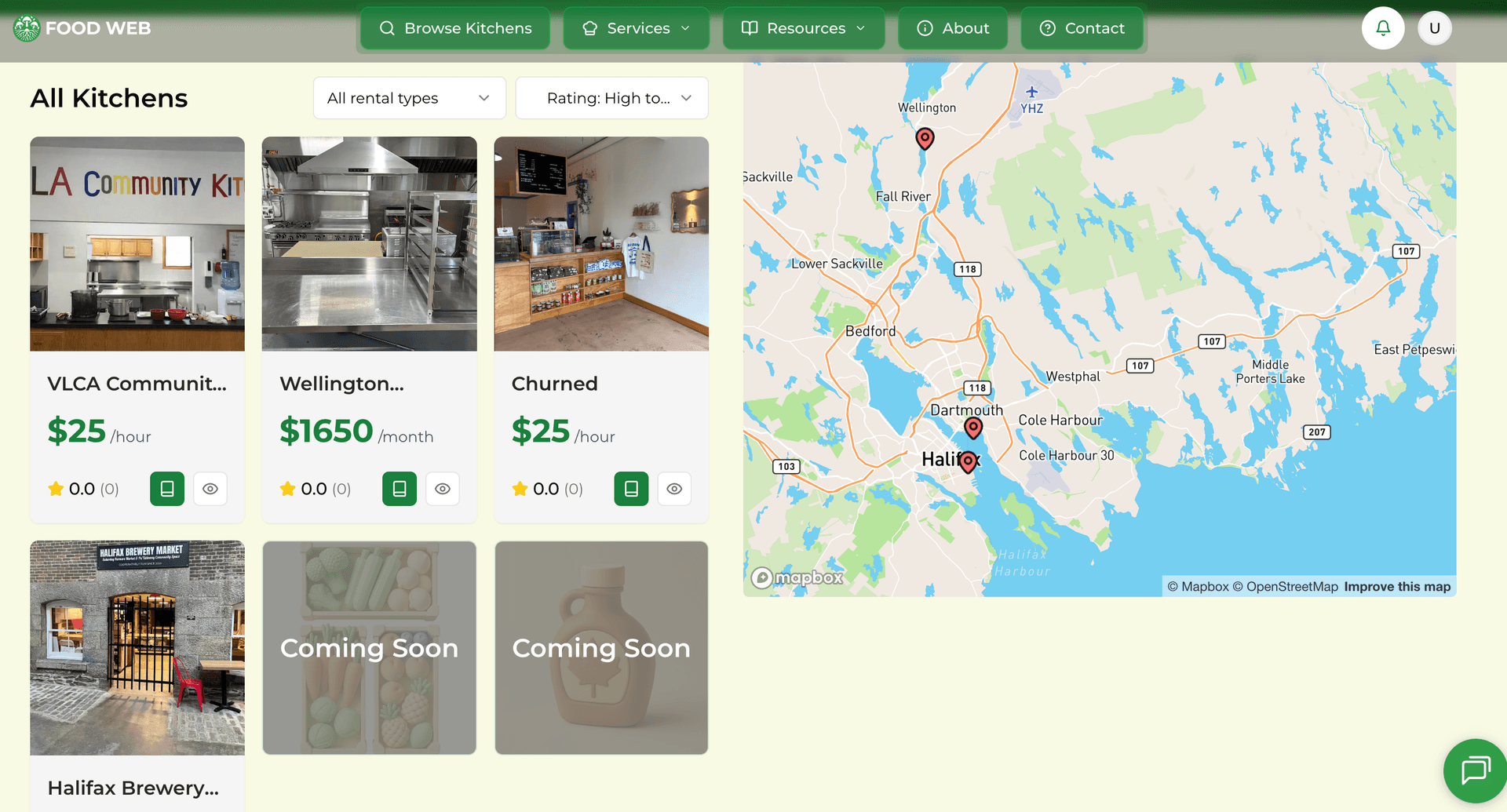View details of VLCA Community kitchen

(210, 489)
